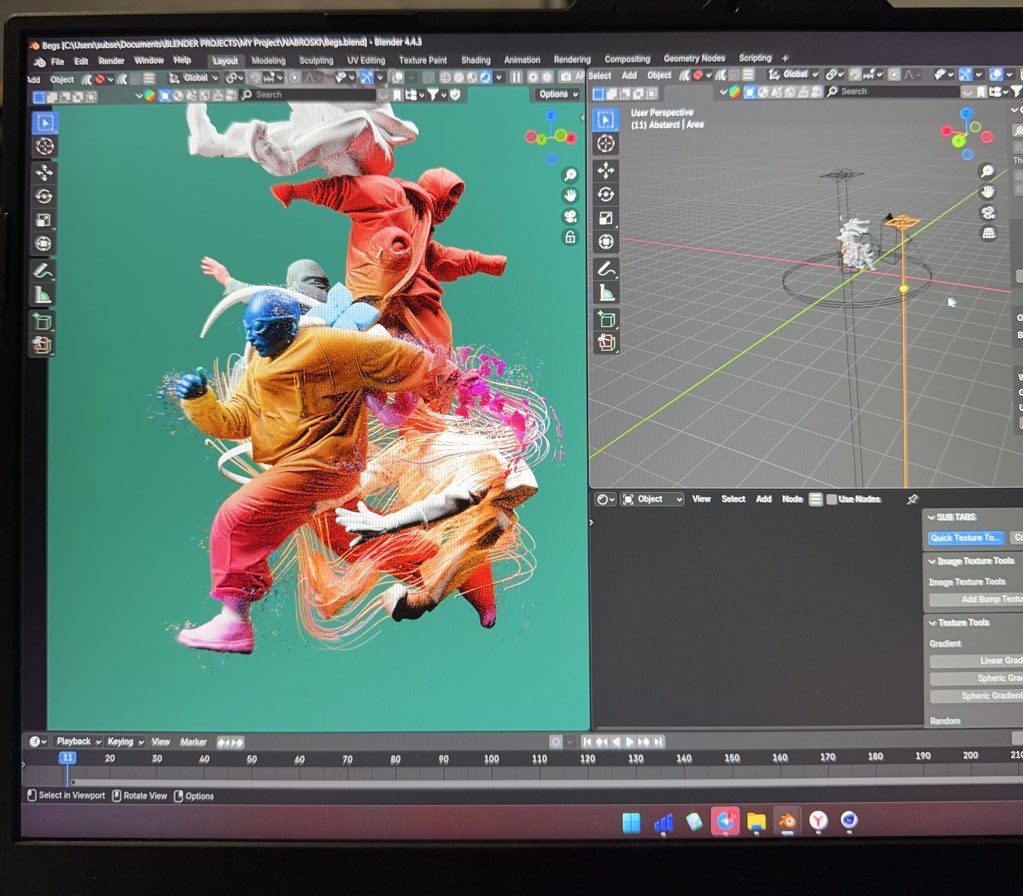Click the zoom magnifier in right viewport

pyautogui.click(x=988, y=171)
